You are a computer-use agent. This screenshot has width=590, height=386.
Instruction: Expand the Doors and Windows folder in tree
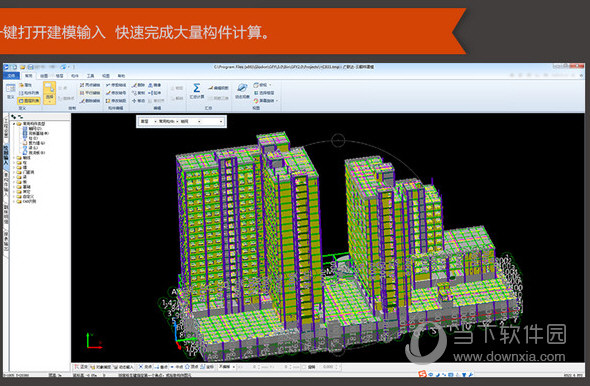click(26, 172)
